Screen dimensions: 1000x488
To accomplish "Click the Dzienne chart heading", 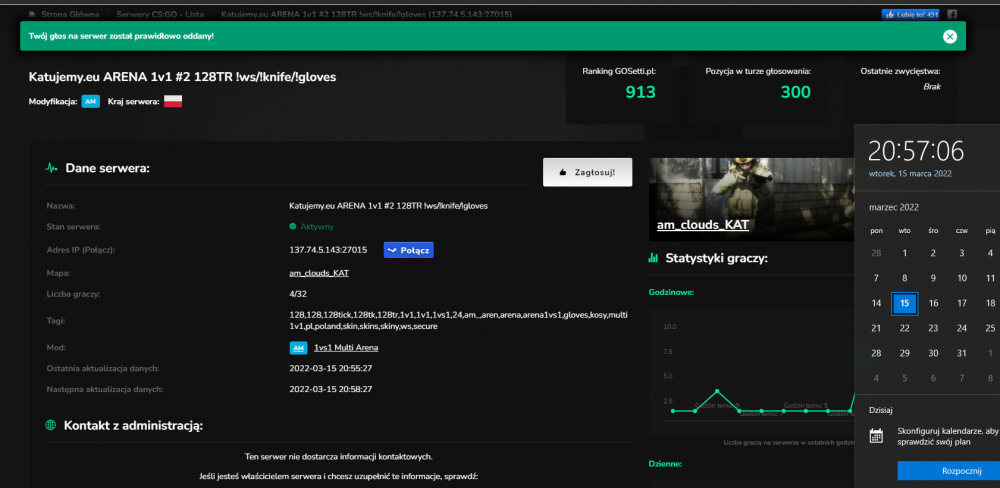I will pyautogui.click(x=665, y=464).
